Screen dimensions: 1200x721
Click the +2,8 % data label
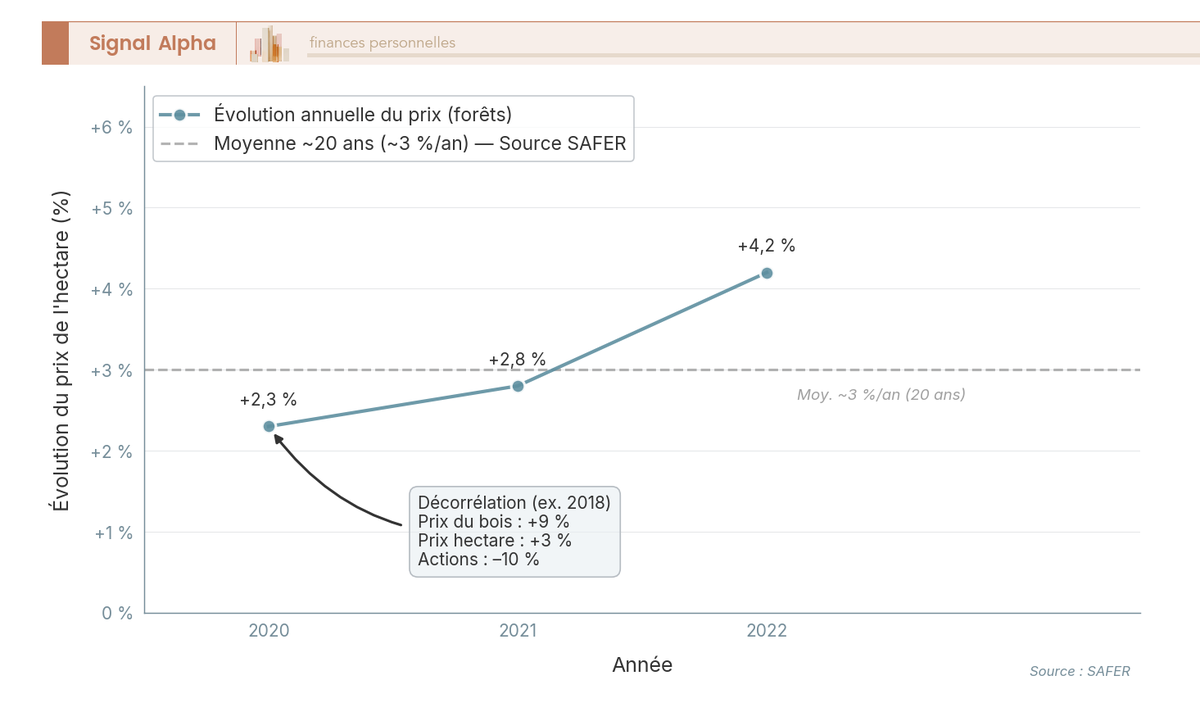(517, 359)
